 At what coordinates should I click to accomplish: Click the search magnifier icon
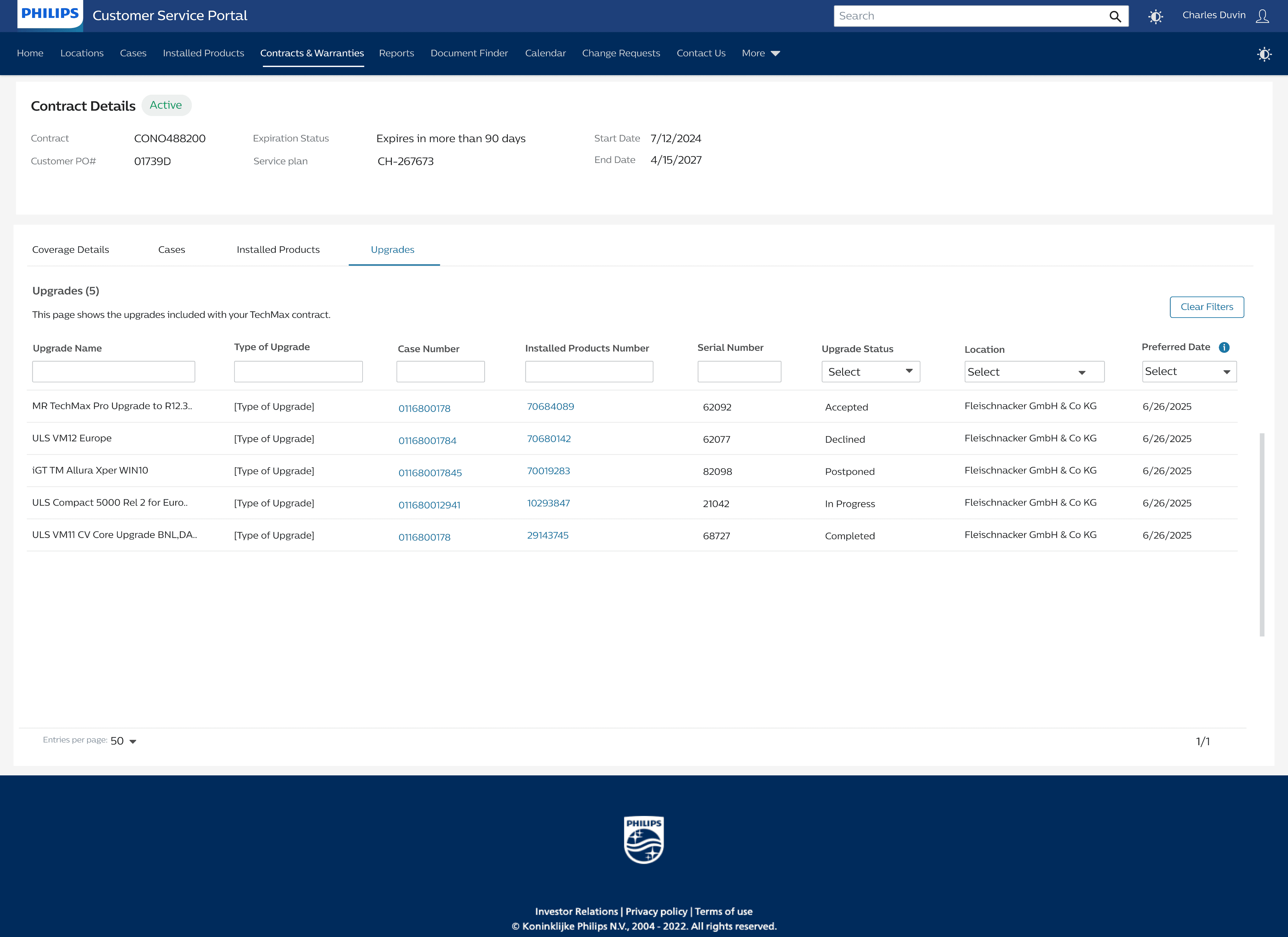(x=1115, y=16)
